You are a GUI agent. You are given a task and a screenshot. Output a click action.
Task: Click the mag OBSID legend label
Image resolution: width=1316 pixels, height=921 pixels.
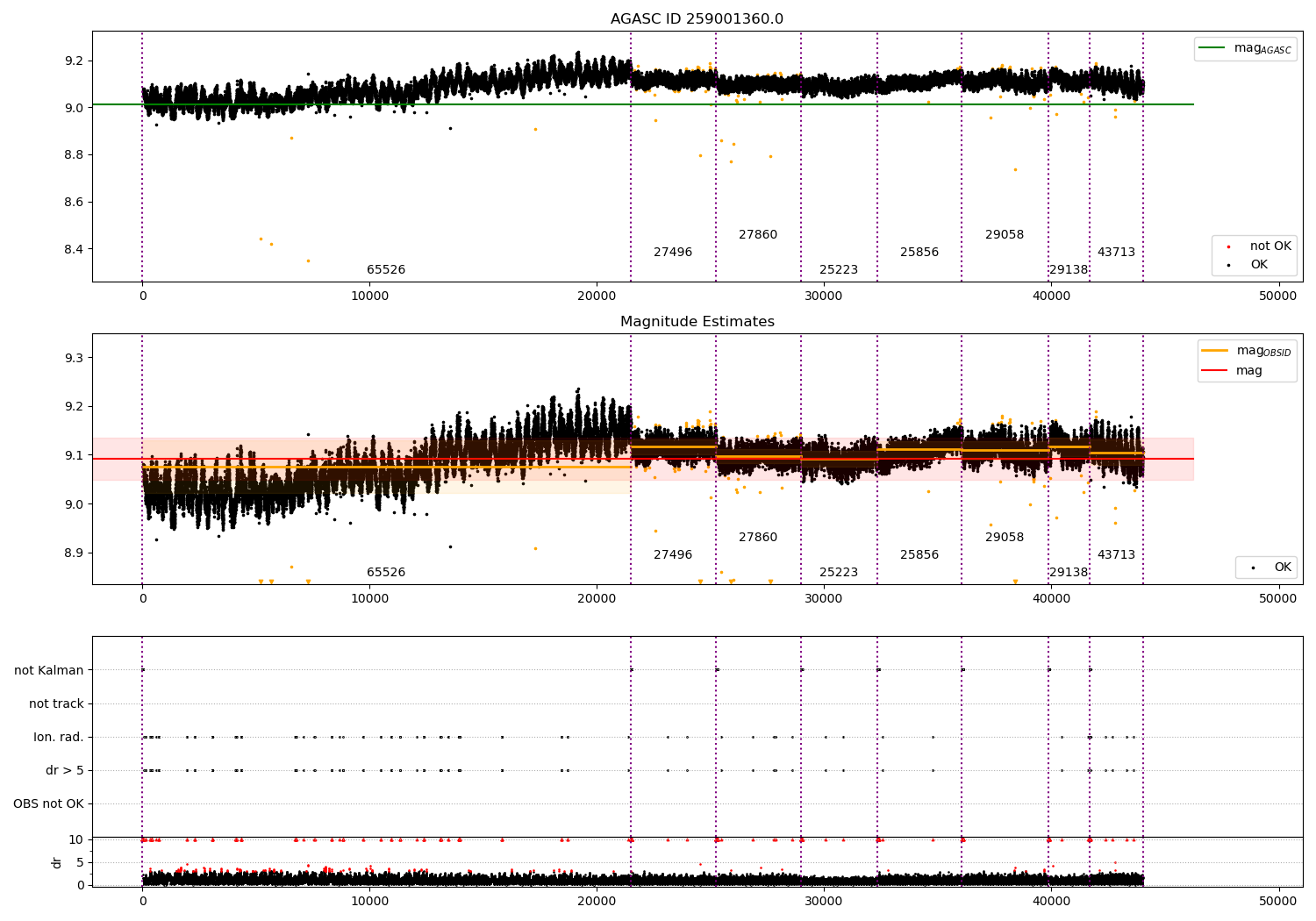tap(1263, 351)
